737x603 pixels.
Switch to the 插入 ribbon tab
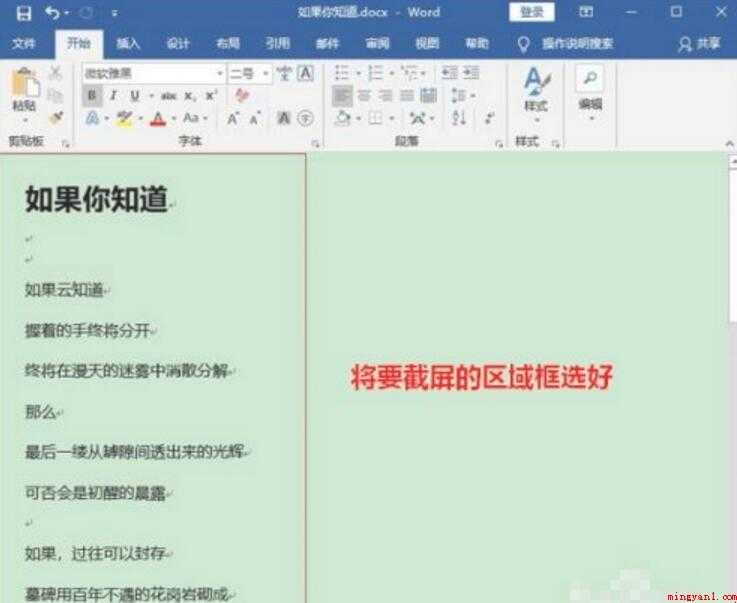tap(128, 44)
